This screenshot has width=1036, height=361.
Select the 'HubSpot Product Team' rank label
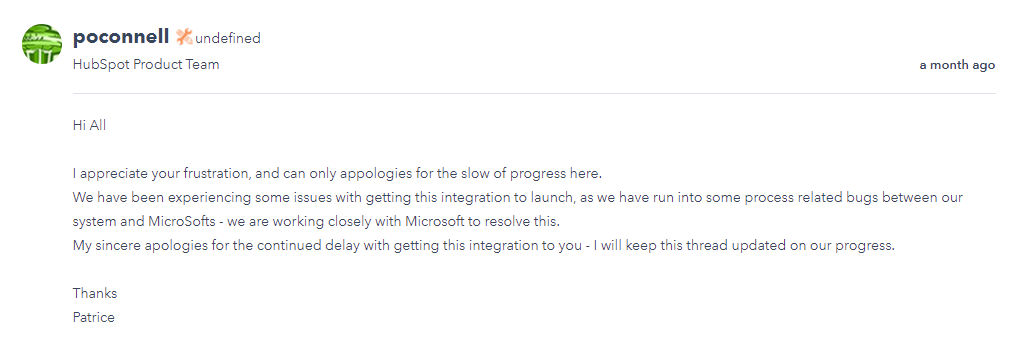coord(146,65)
